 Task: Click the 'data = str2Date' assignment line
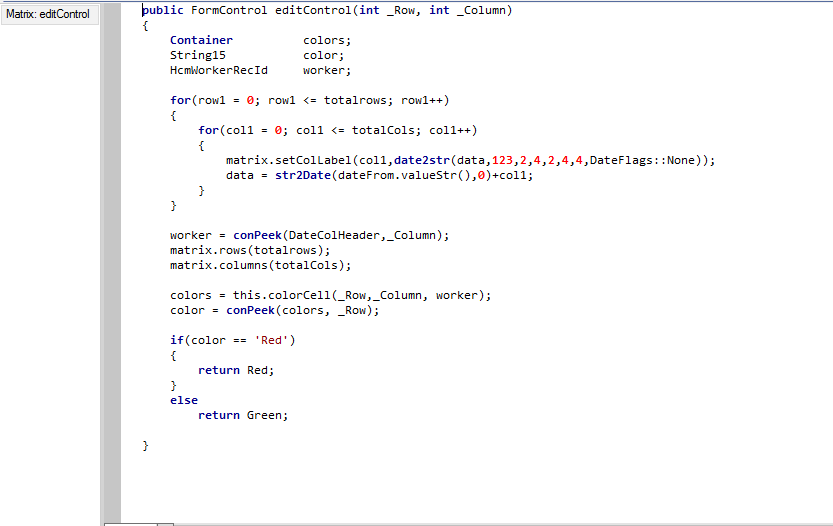pos(379,175)
